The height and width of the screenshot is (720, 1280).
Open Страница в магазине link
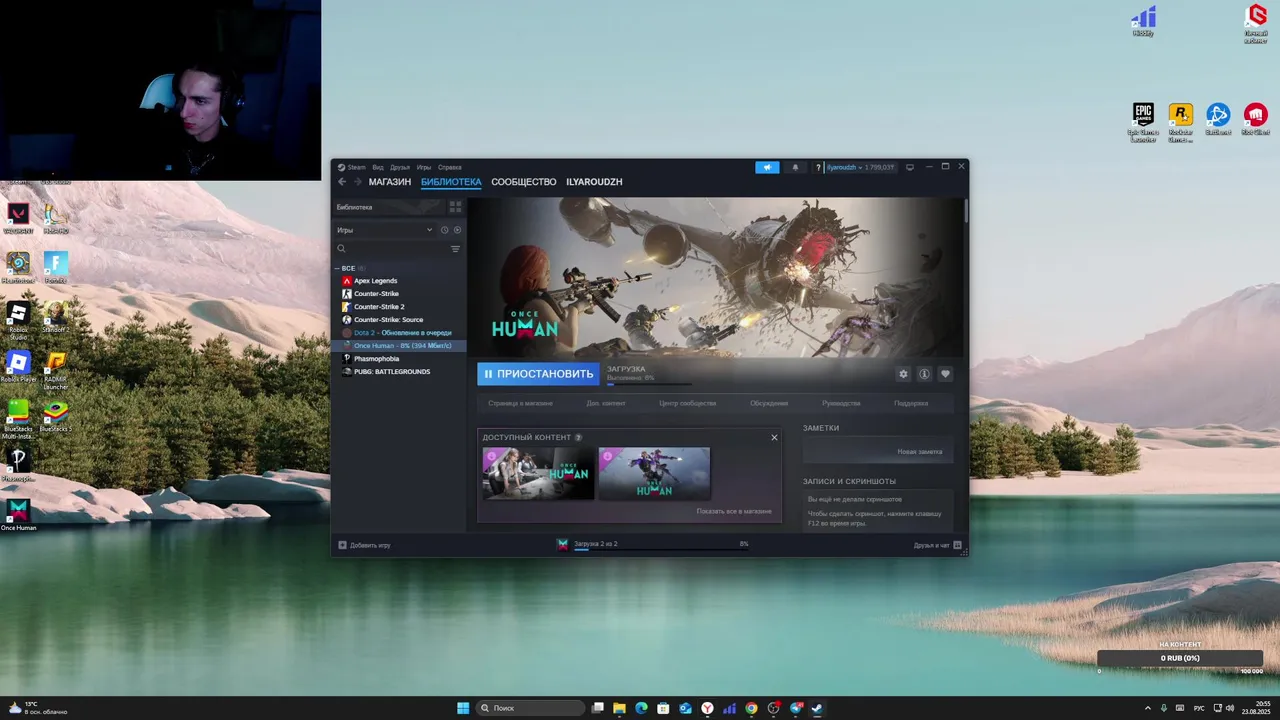click(x=520, y=403)
